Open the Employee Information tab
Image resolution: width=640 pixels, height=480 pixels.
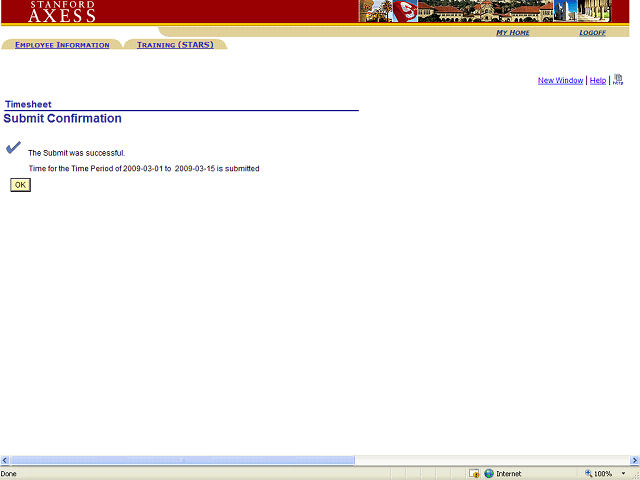coord(62,45)
